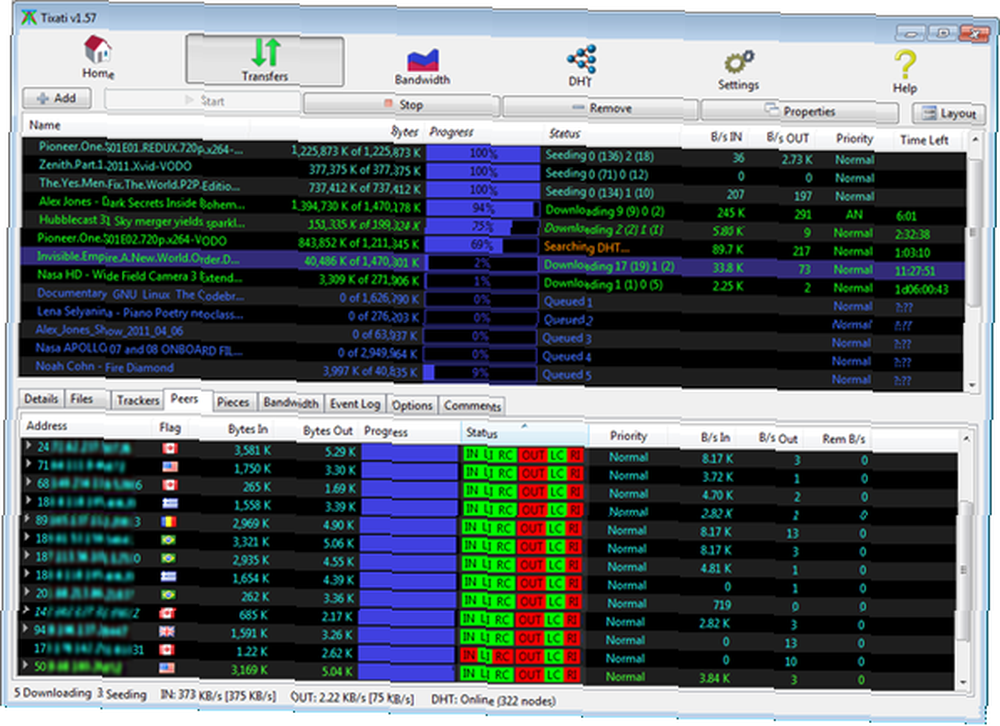Switch to the Event Log tab

pyautogui.click(x=355, y=404)
